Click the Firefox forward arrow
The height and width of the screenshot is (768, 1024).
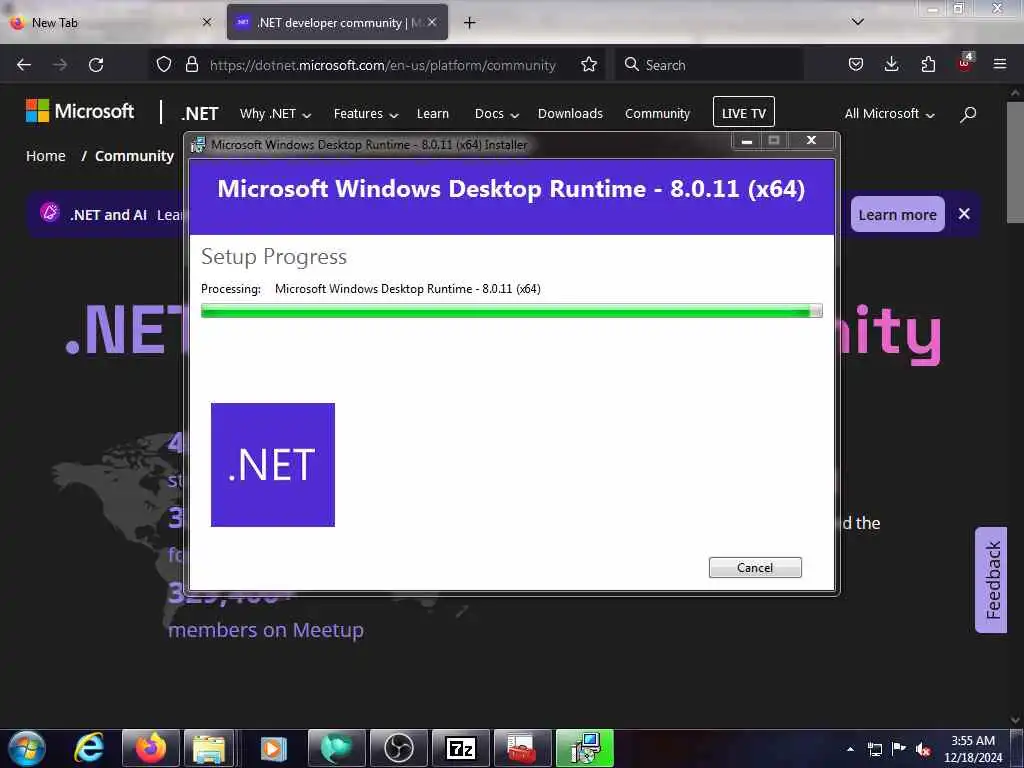[x=60, y=65]
